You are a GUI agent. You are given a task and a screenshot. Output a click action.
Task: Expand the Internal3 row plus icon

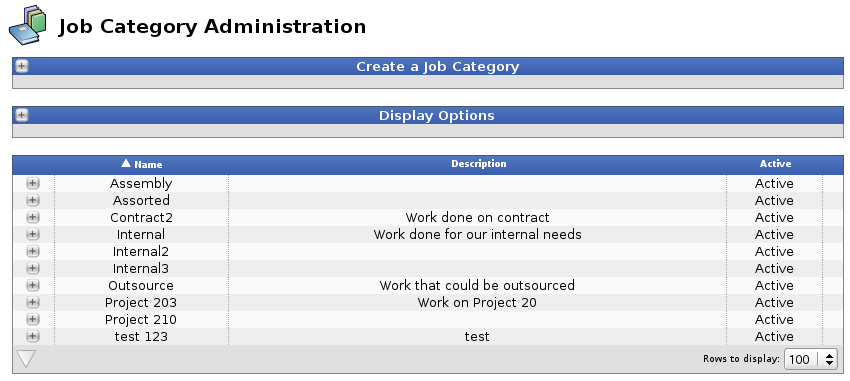coord(33,268)
